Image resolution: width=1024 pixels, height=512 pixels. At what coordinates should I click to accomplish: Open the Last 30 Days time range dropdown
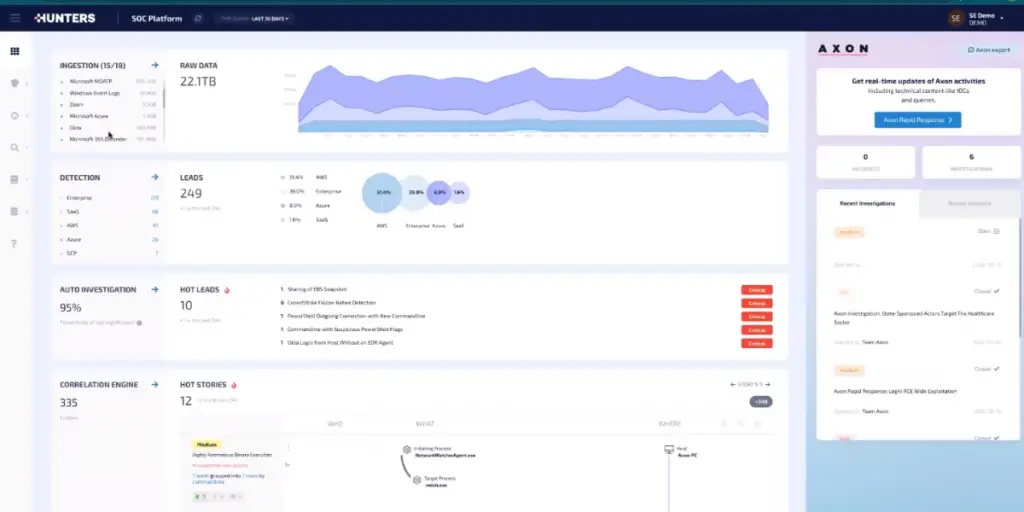(255, 18)
